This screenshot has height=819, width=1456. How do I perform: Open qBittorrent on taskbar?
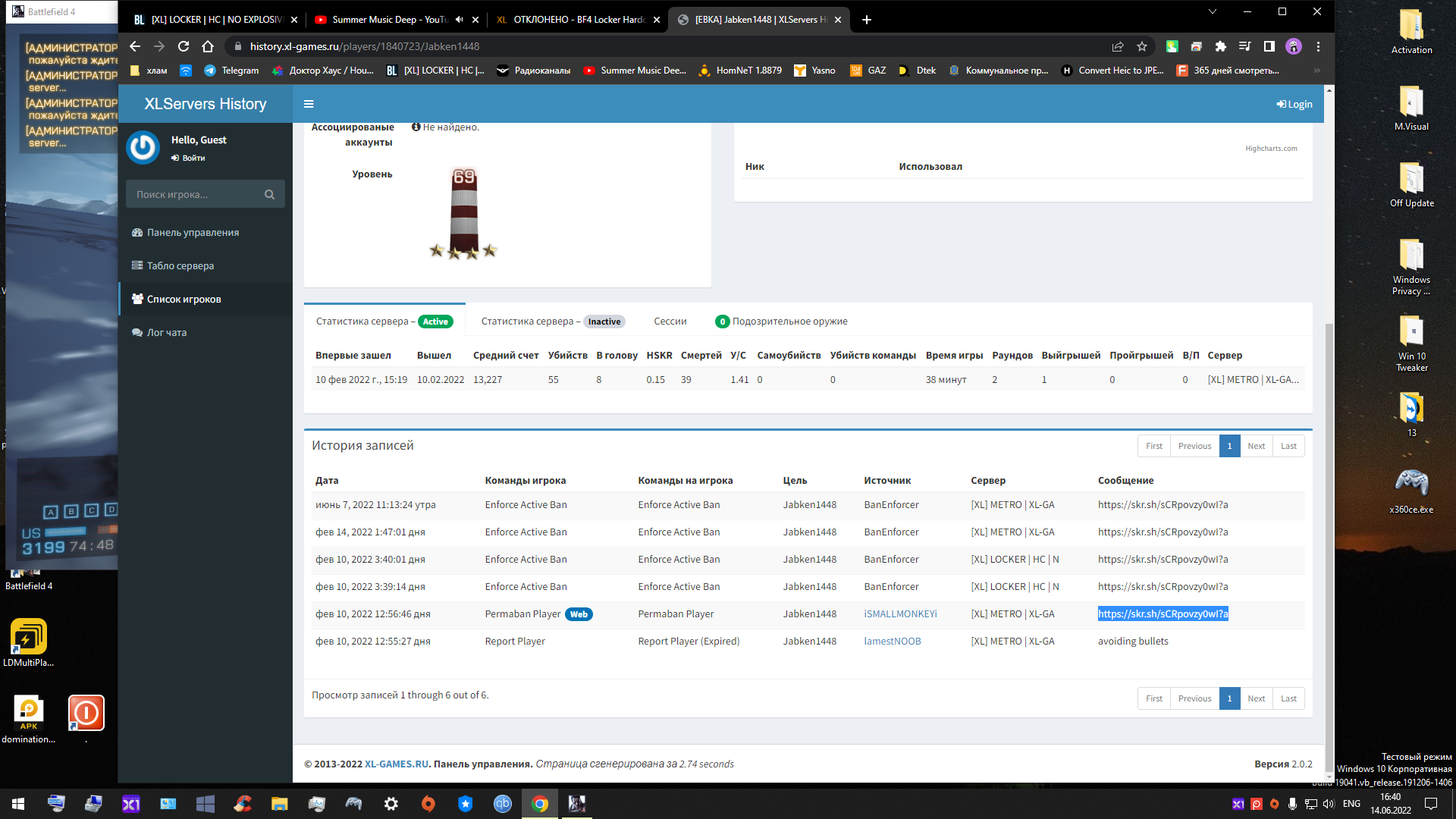click(503, 804)
